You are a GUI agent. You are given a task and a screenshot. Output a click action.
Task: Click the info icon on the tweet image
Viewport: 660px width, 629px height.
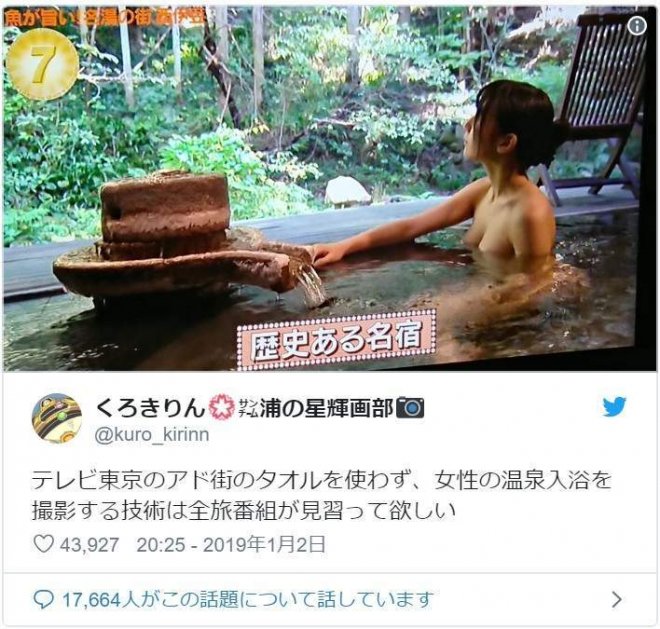pos(637,26)
